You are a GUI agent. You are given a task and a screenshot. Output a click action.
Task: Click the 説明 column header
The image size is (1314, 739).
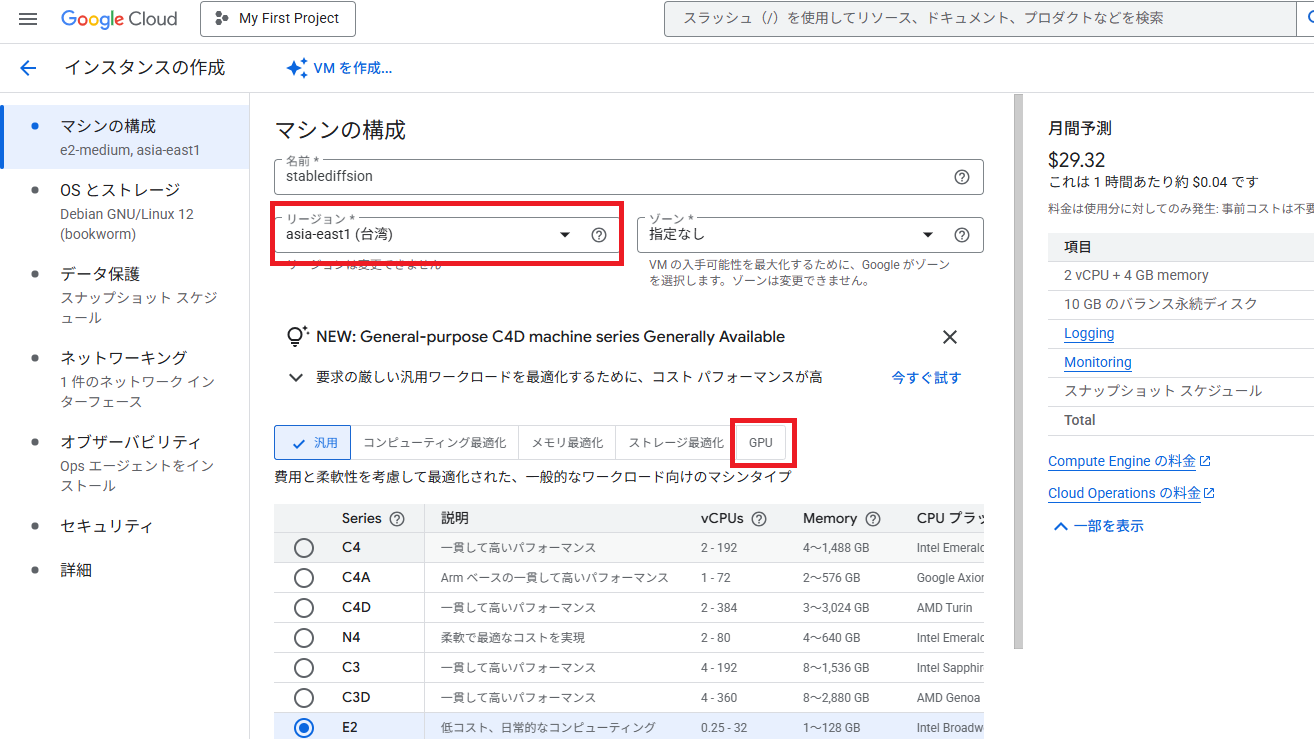coord(455,519)
